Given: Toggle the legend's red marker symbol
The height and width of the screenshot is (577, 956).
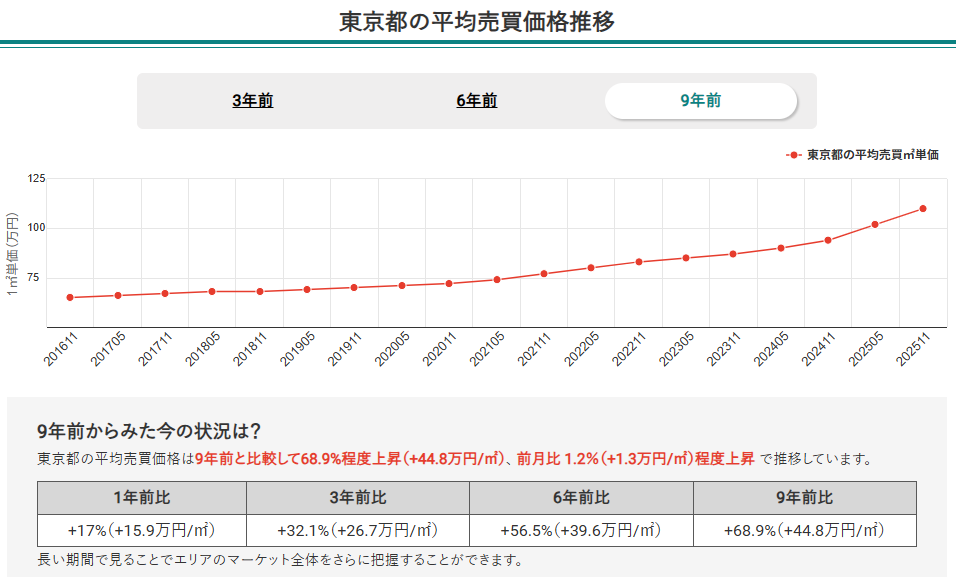Looking at the screenshot, I should pos(795,155).
